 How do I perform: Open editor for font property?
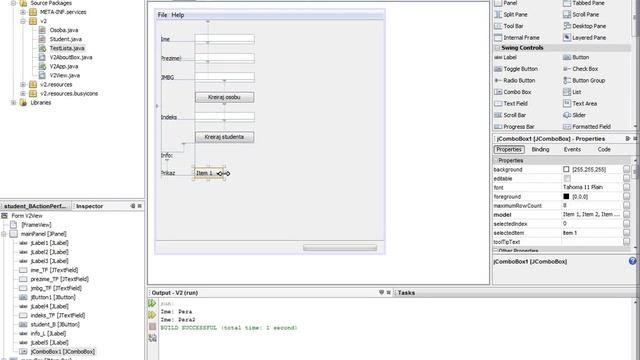(627, 187)
